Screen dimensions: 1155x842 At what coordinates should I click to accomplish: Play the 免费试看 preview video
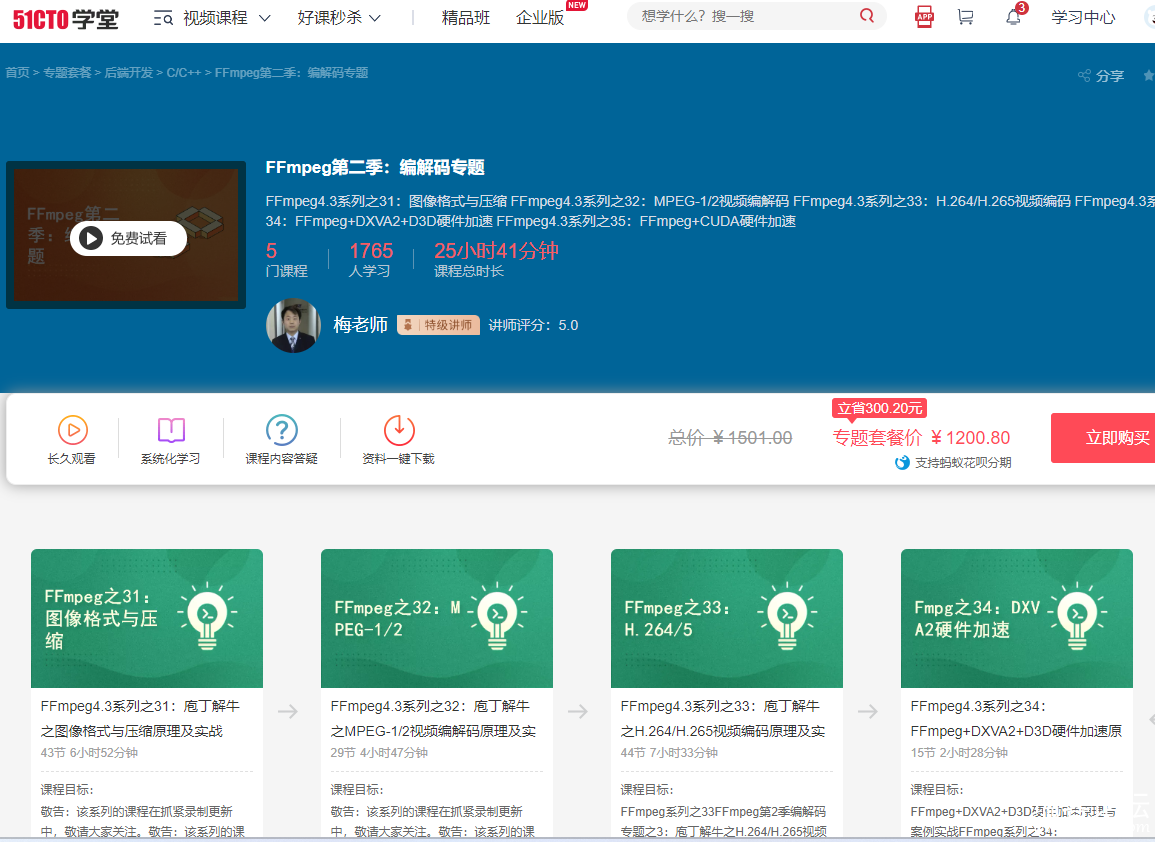pyautogui.click(x=128, y=238)
